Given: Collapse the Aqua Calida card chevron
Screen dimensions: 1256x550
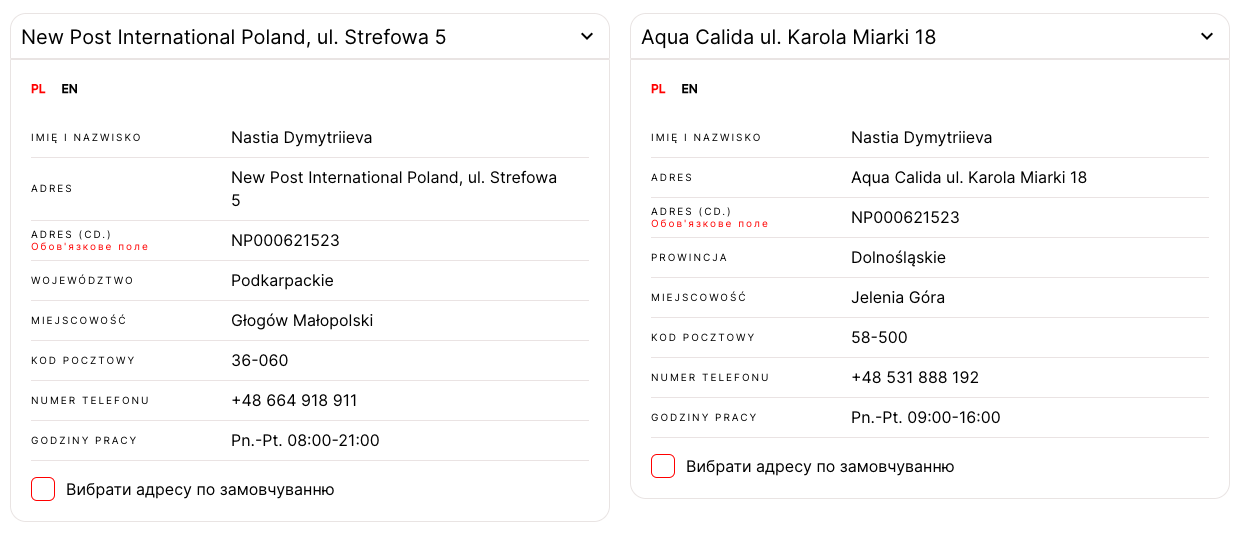Looking at the screenshot, I should pyautogui.click(x=1207, y=37).
